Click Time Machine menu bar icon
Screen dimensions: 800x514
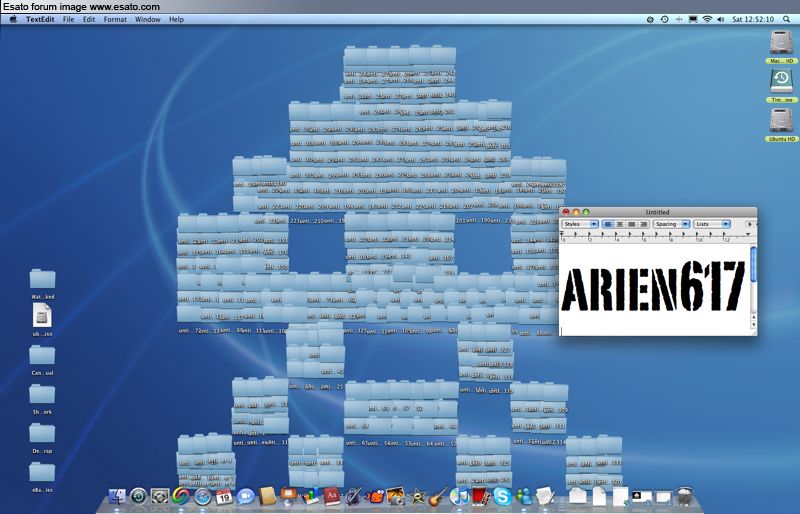[664, 19]
